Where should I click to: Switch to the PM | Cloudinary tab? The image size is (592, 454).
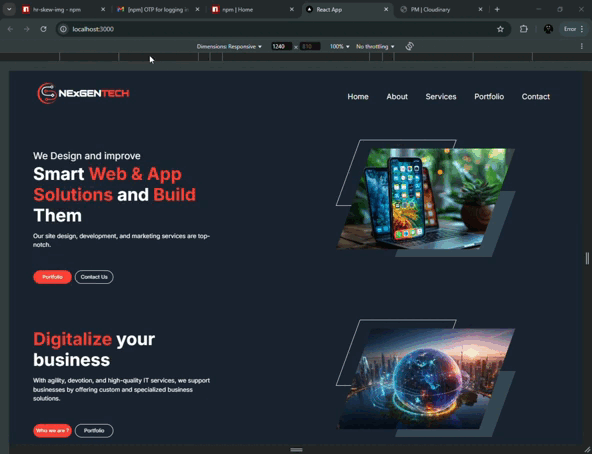click(441, 9)
